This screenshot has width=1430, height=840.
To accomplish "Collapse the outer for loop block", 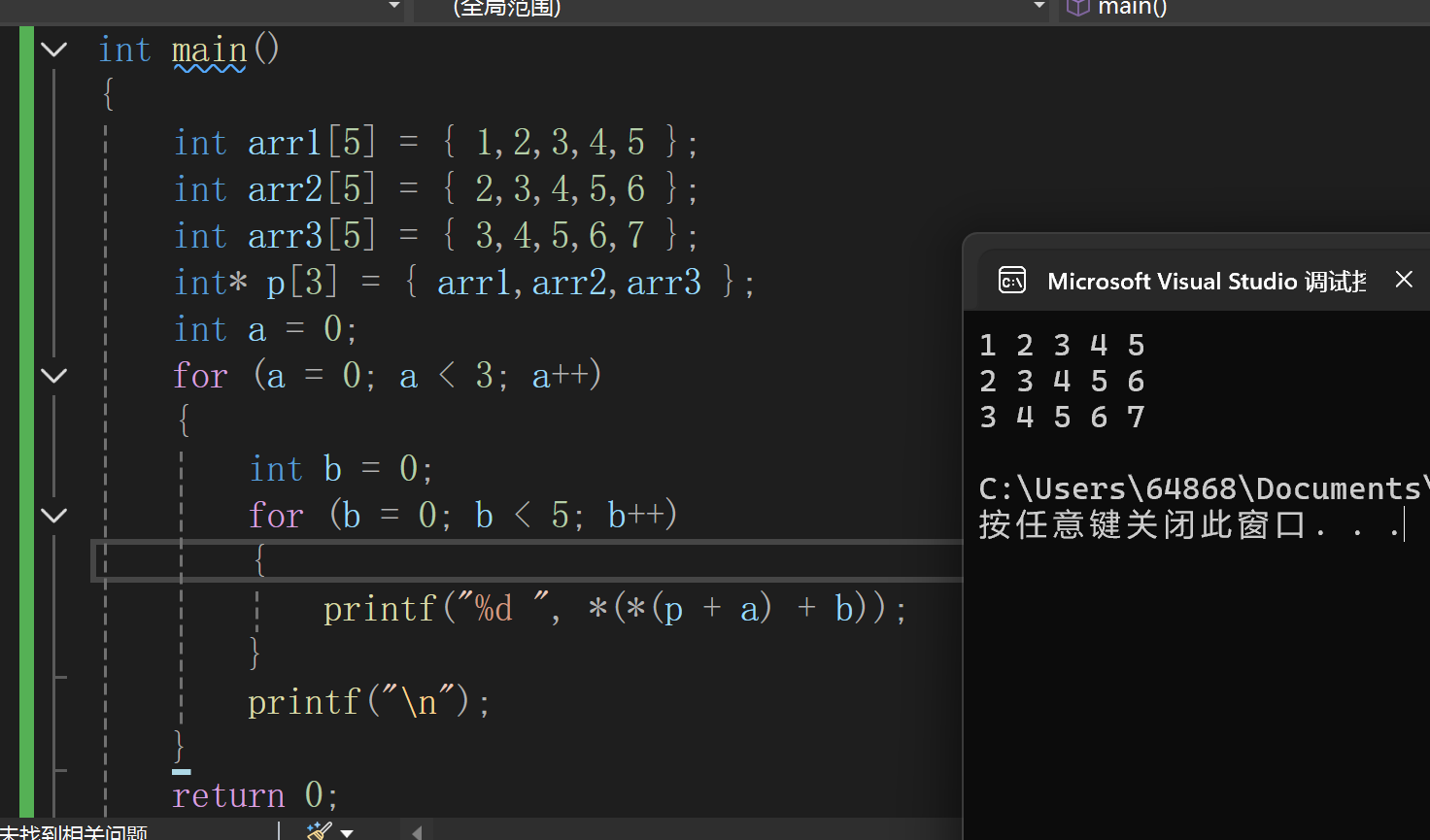I will pyautogui.click(x=53, y=376).
